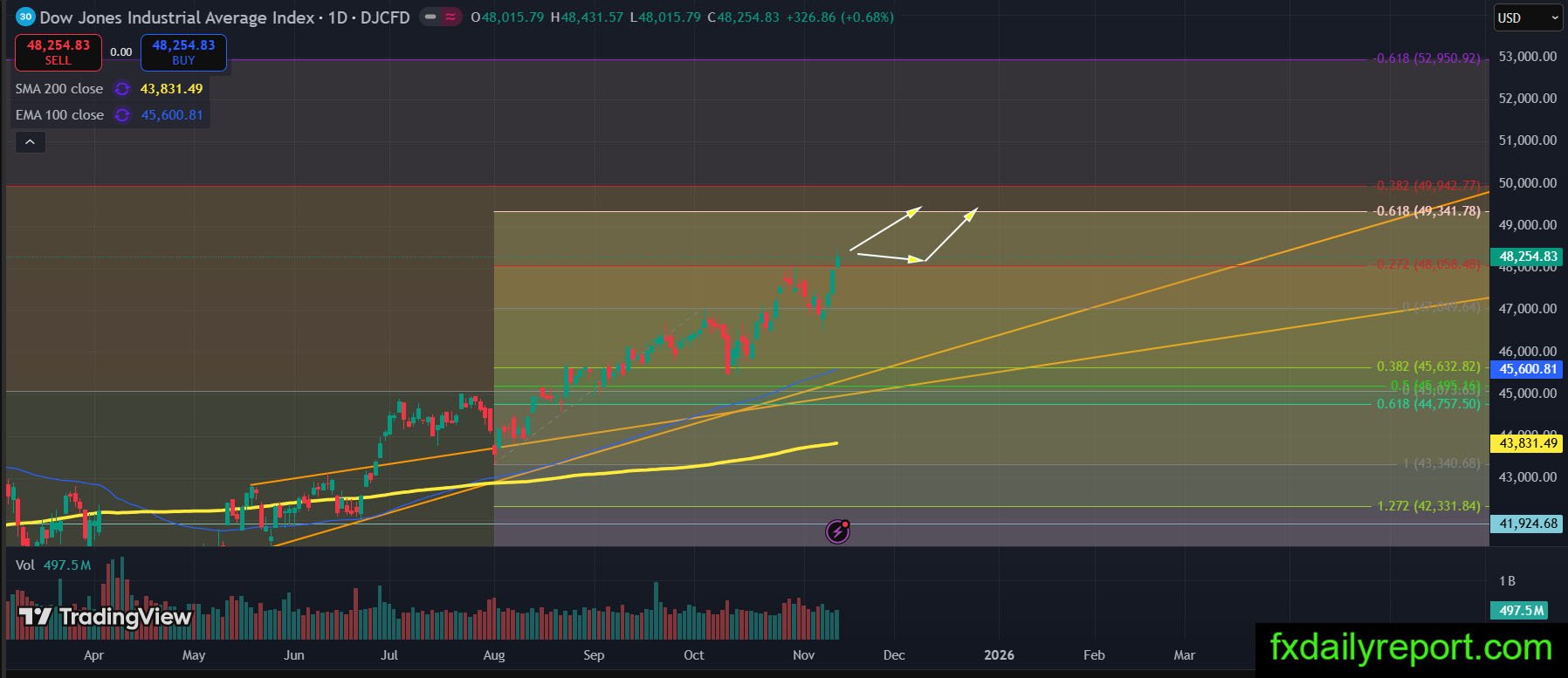
Task: Click the close price value C48,254.83 in header
Action: 743,17
